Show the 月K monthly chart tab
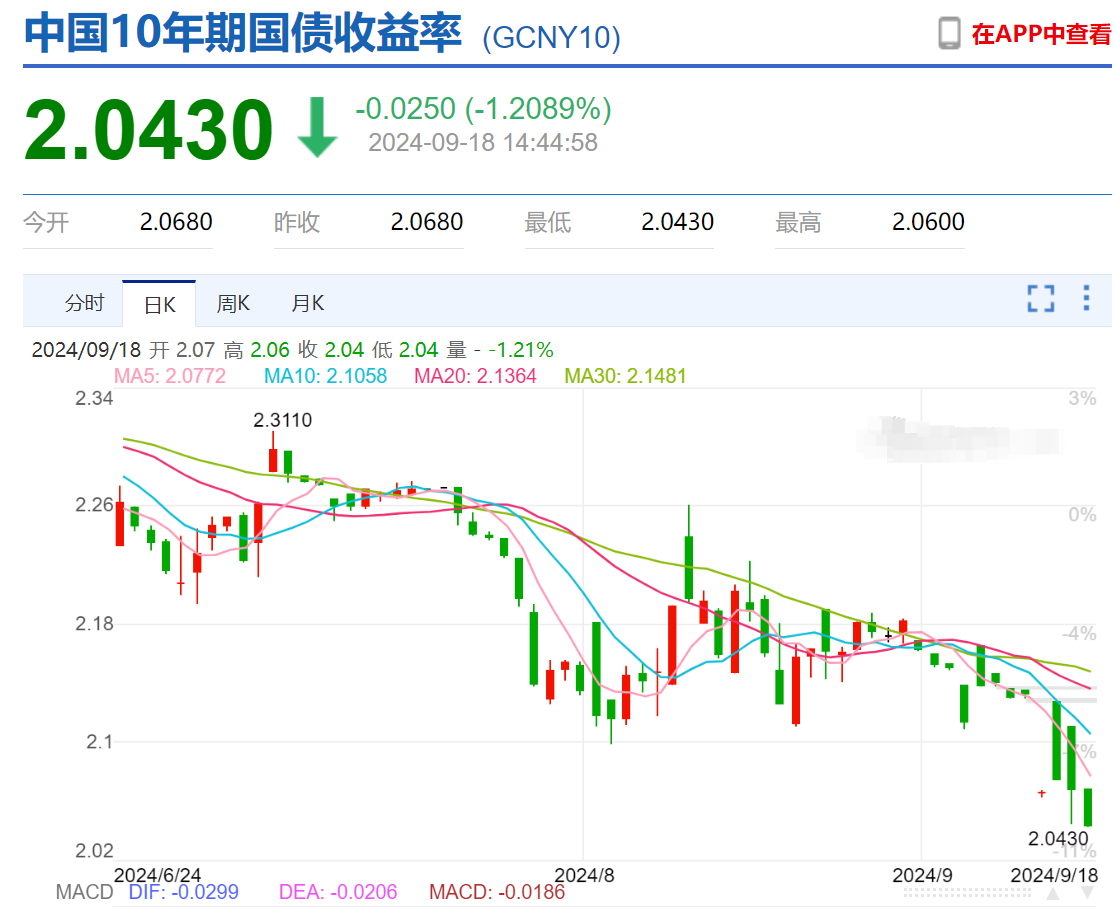This screenshot has width=1115, height=907. pyautogui.click(x=307, y=303)
